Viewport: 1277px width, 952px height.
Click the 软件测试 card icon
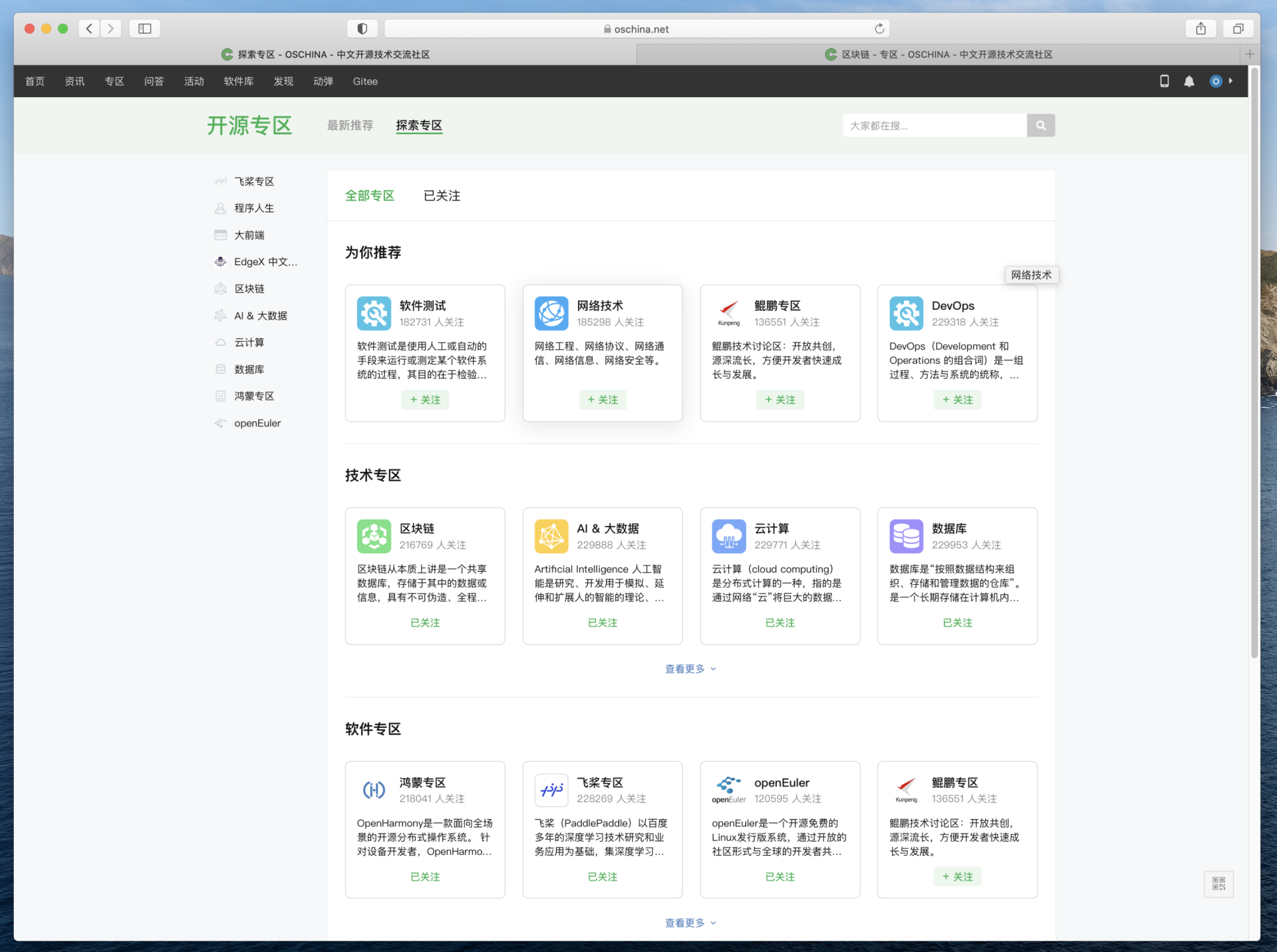pos(374,313)
